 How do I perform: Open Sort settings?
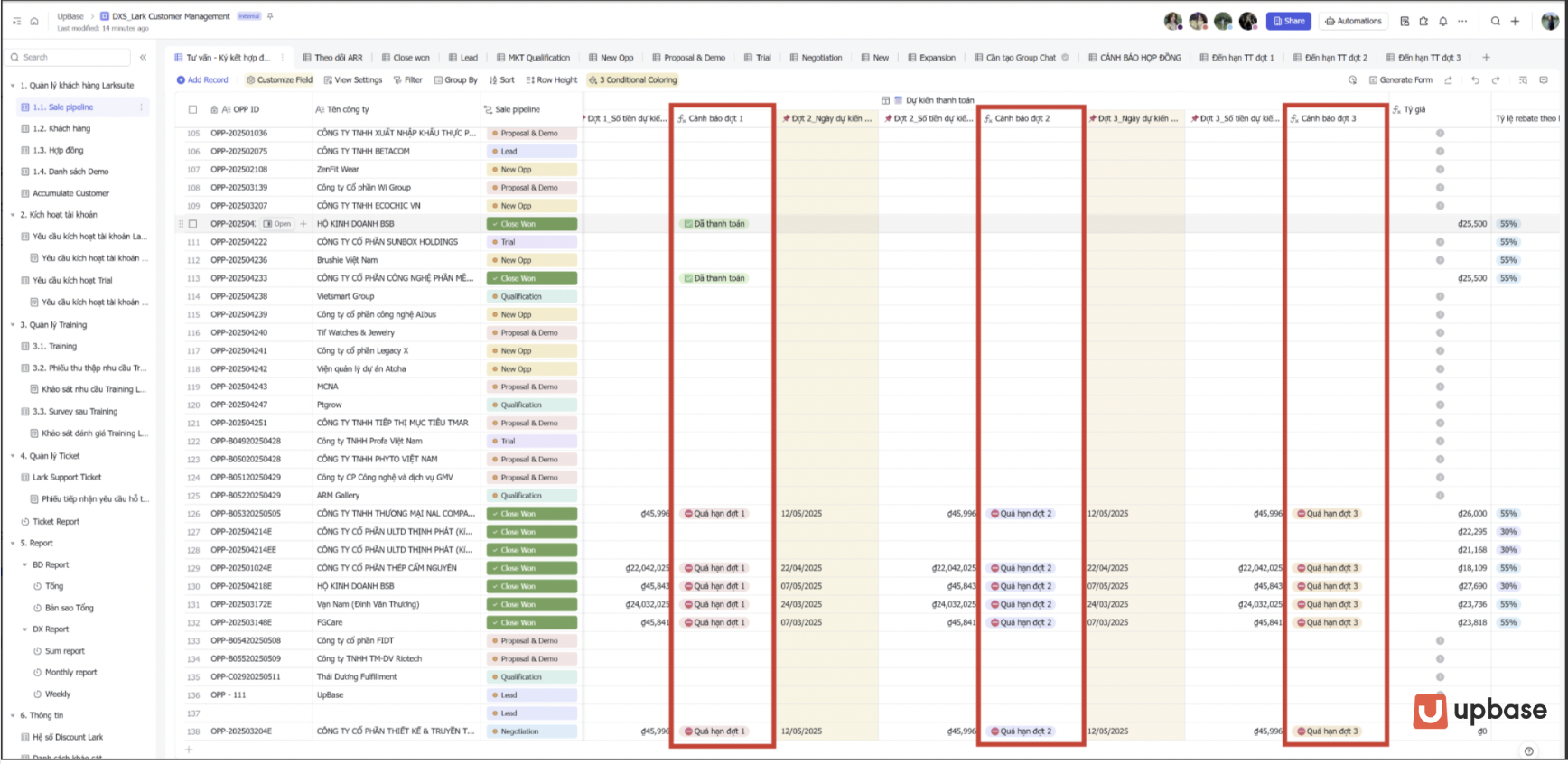click(501, 79)
